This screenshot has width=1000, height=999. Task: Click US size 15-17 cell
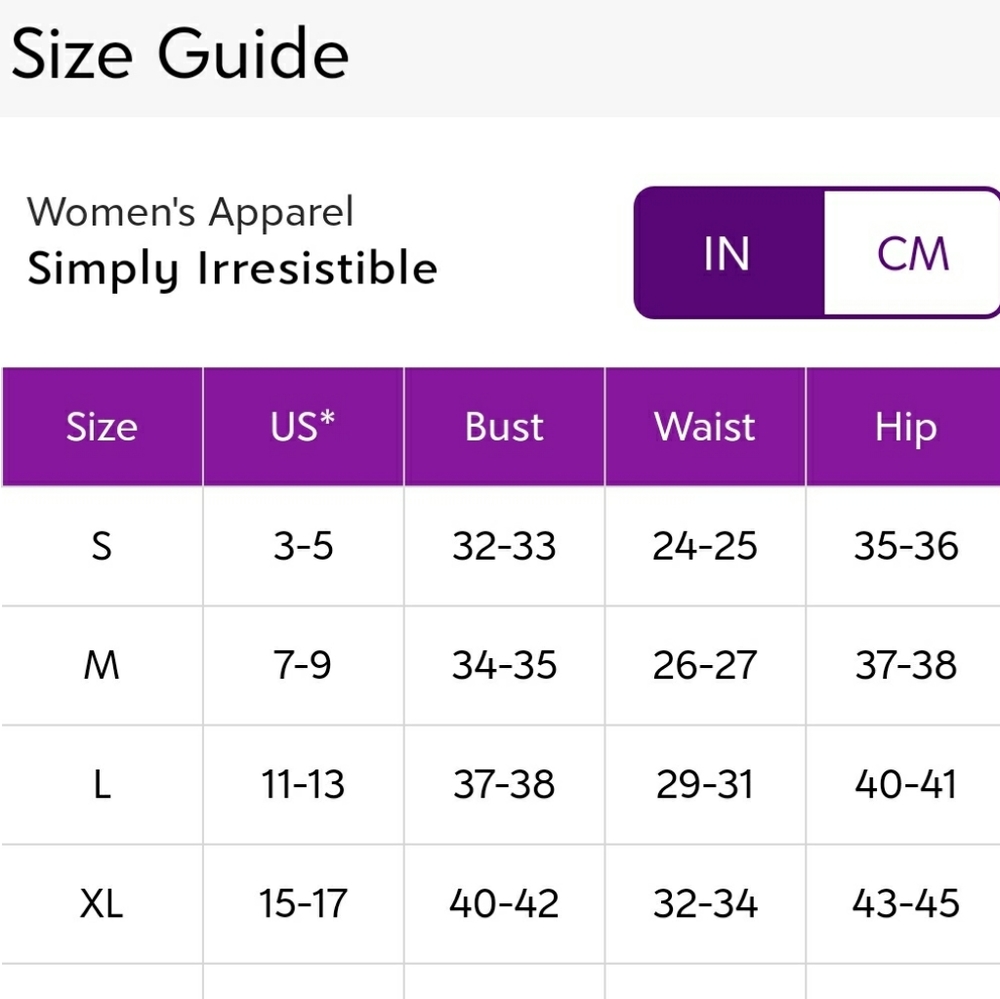[x=303, y=904]
